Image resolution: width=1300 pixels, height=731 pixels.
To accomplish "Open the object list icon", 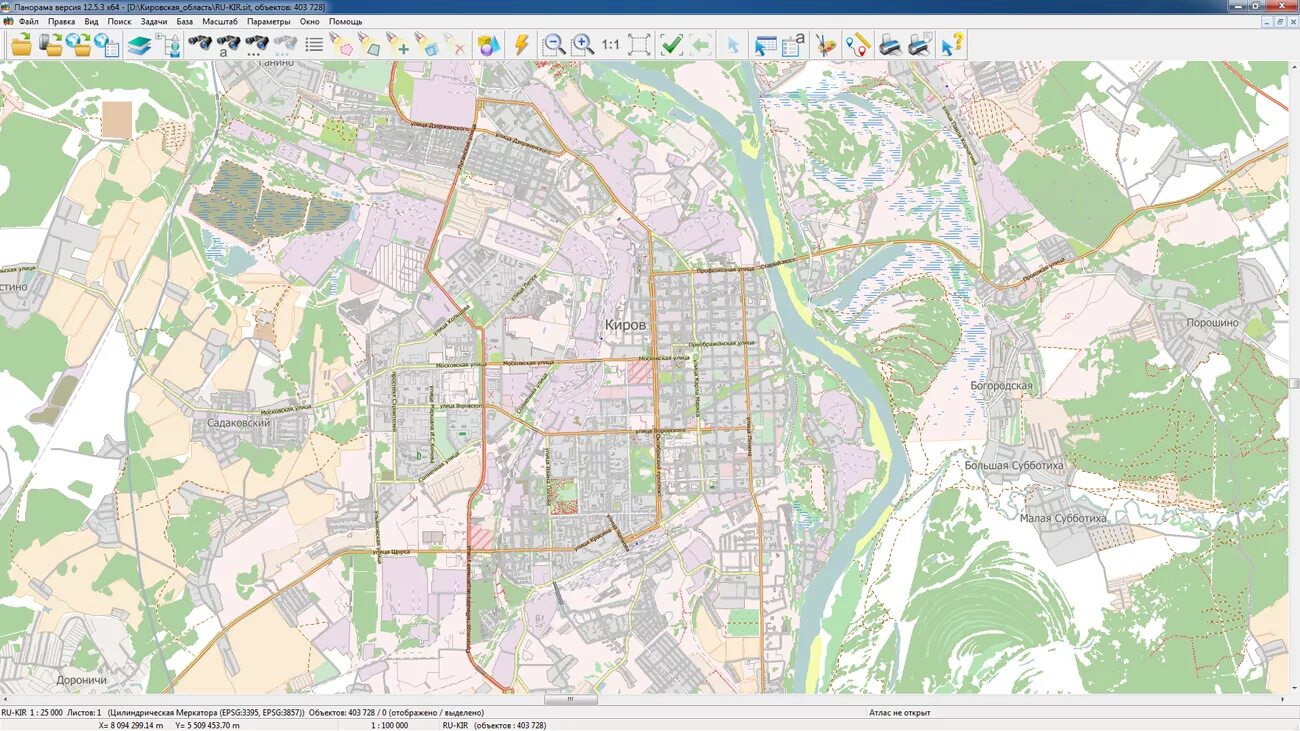I will [x=314, y=44].
